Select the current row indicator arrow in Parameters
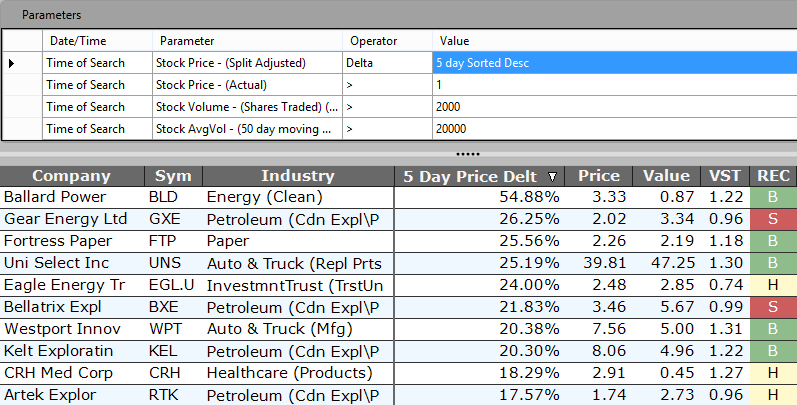The height and width of the screenshot is (405, 797). pyautogui.click(x=11, y=64)
